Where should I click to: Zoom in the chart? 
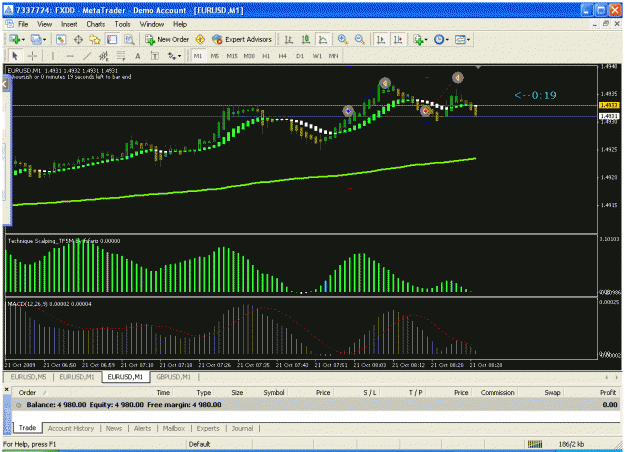pos(342,39)
